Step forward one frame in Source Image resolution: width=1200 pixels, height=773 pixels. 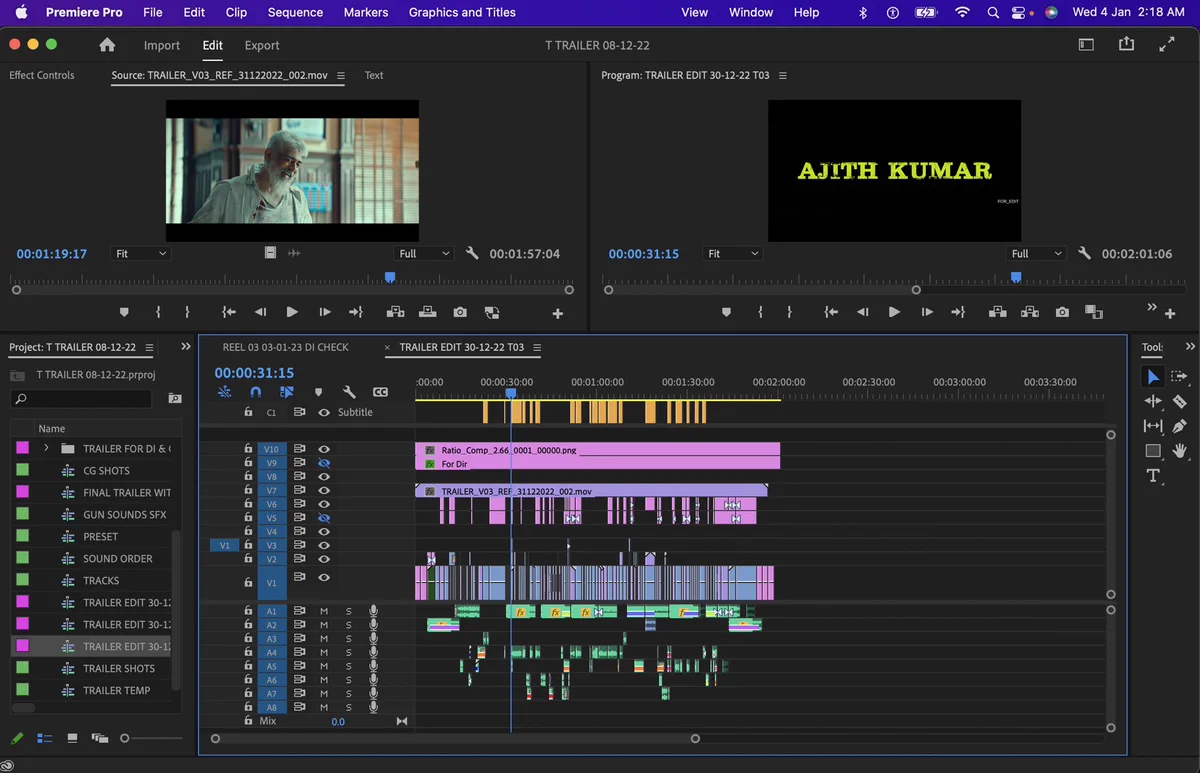tap(324, 312)
